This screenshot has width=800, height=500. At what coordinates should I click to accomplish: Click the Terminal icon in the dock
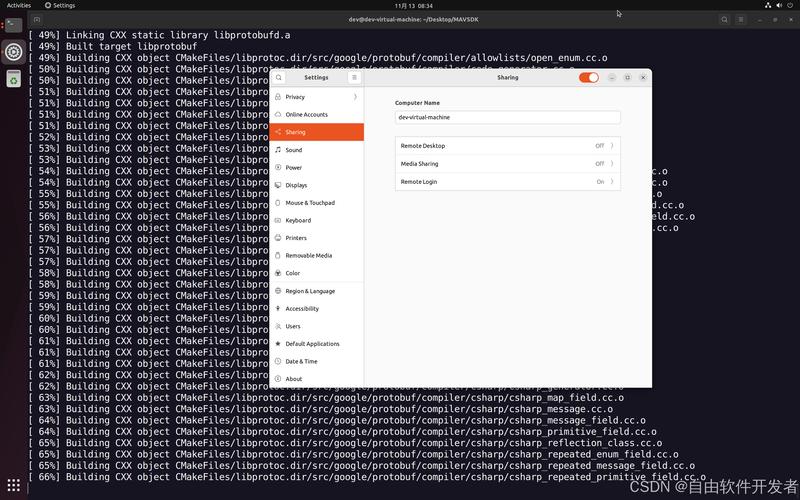coord(13,24)
